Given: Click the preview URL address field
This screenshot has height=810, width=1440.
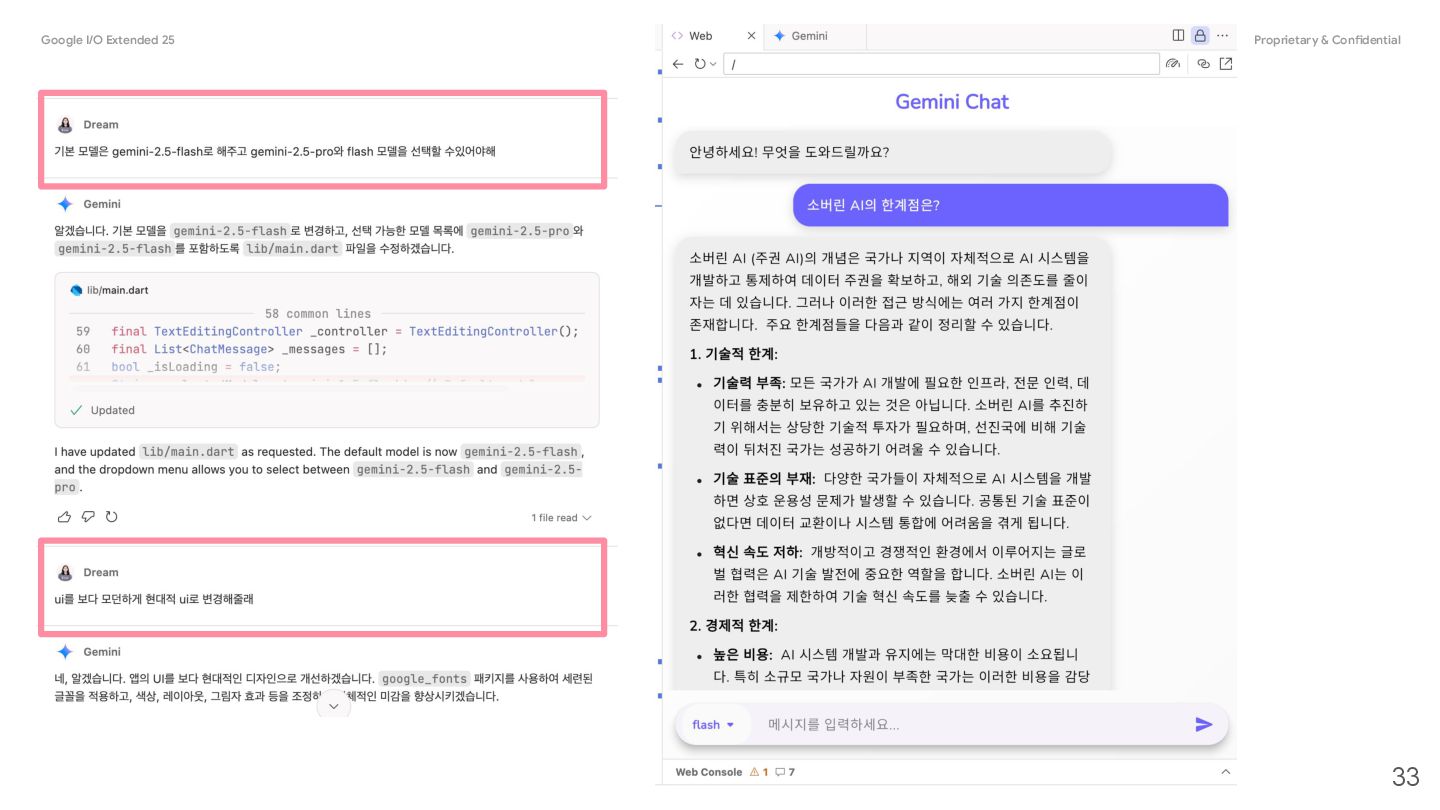Looking at the screenshot, I should [x=941, y=64].
